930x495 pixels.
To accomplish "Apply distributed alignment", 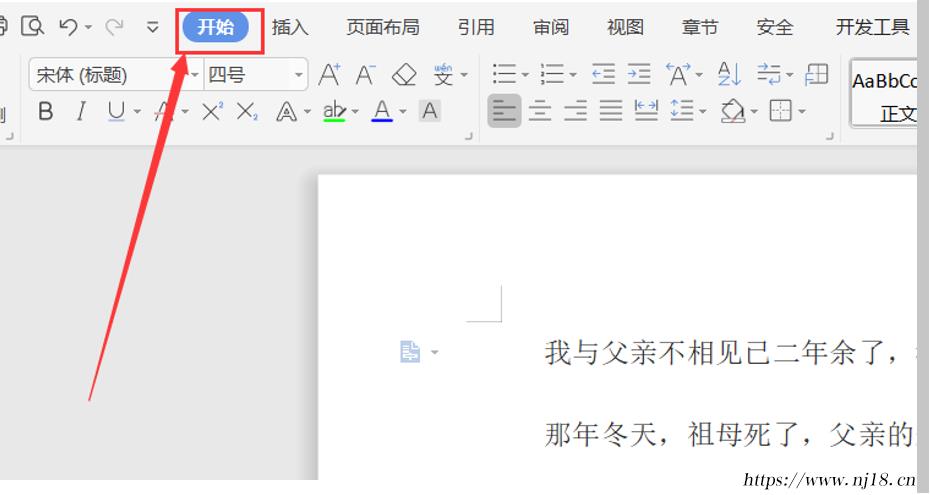I will (646, 111).
